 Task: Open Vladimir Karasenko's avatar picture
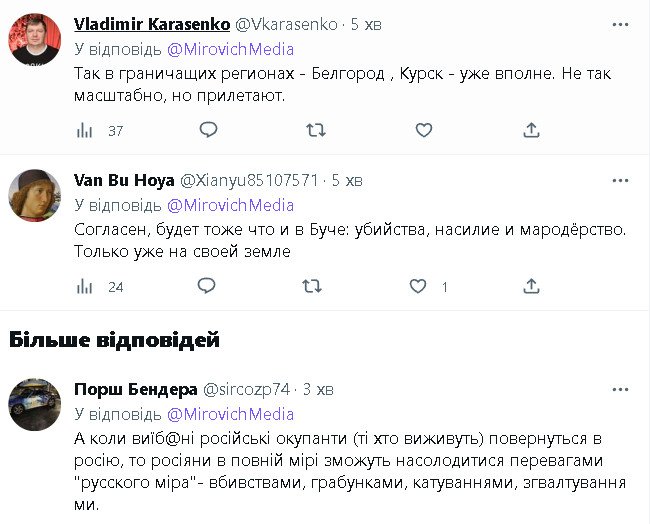coord(32,37)
